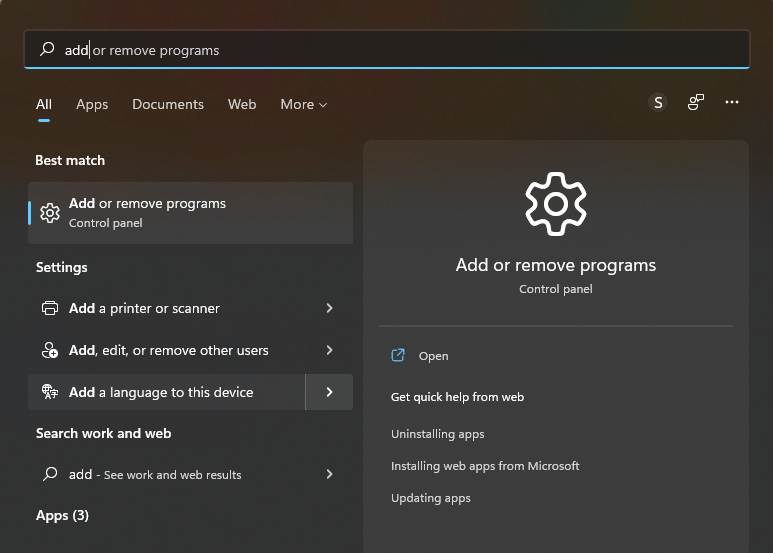Viewport: 773px width, 553px height.
Task: Open the Uninstalling apps help link
Action: [437, 434]
